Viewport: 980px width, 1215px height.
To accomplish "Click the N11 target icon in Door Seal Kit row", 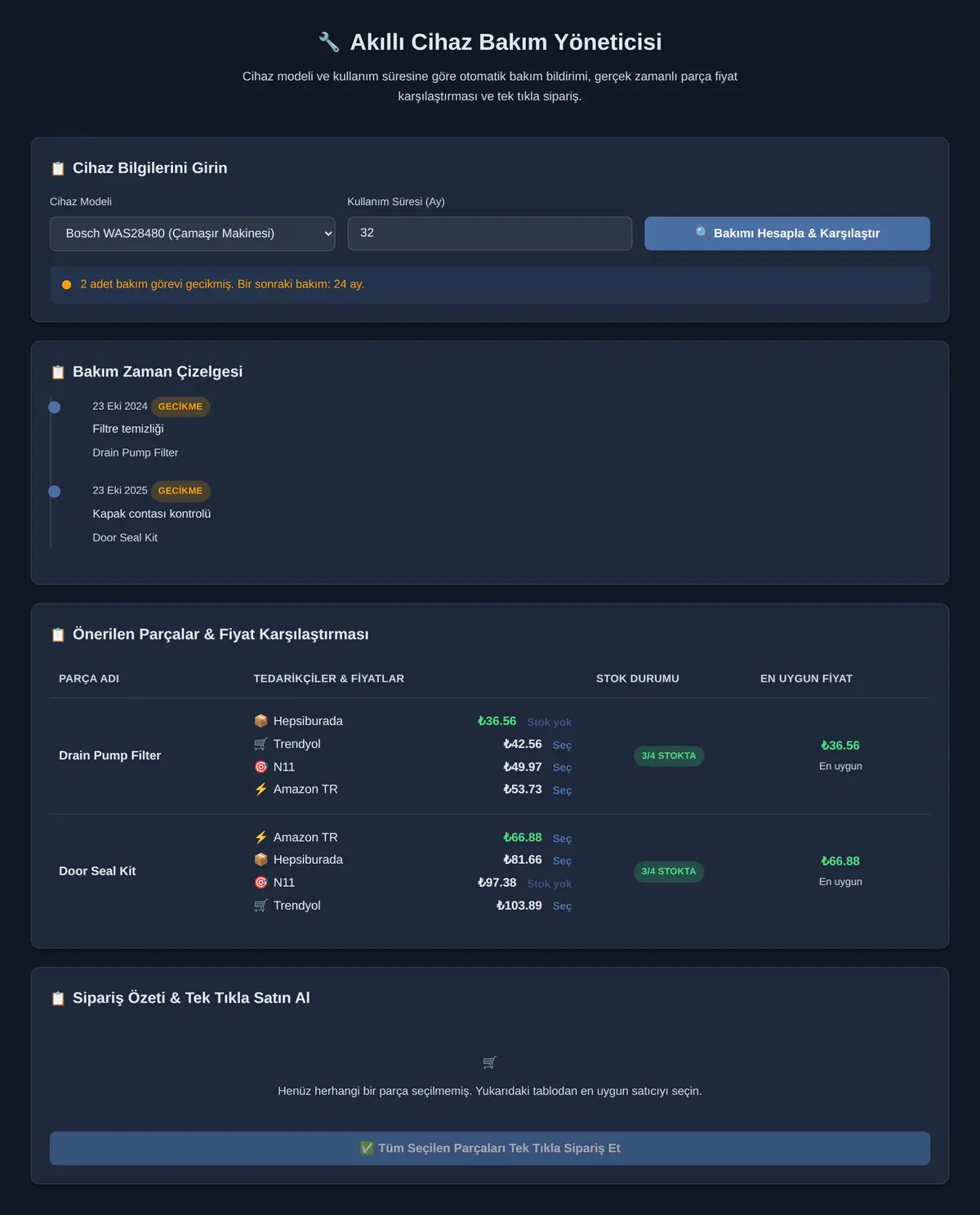I will pyautogui.click(x=261, y=883).
